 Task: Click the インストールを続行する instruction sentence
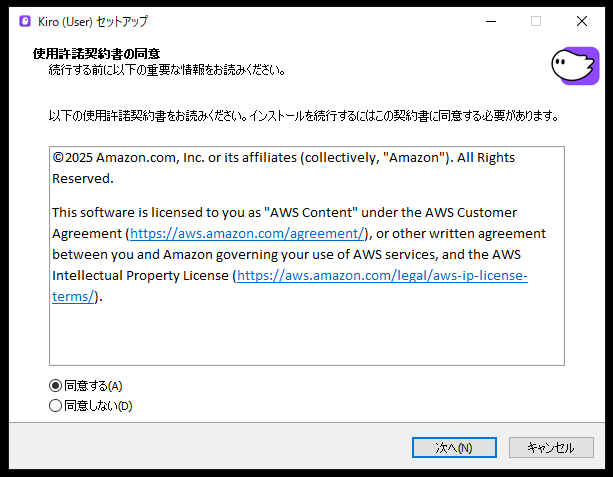point(302,117)
